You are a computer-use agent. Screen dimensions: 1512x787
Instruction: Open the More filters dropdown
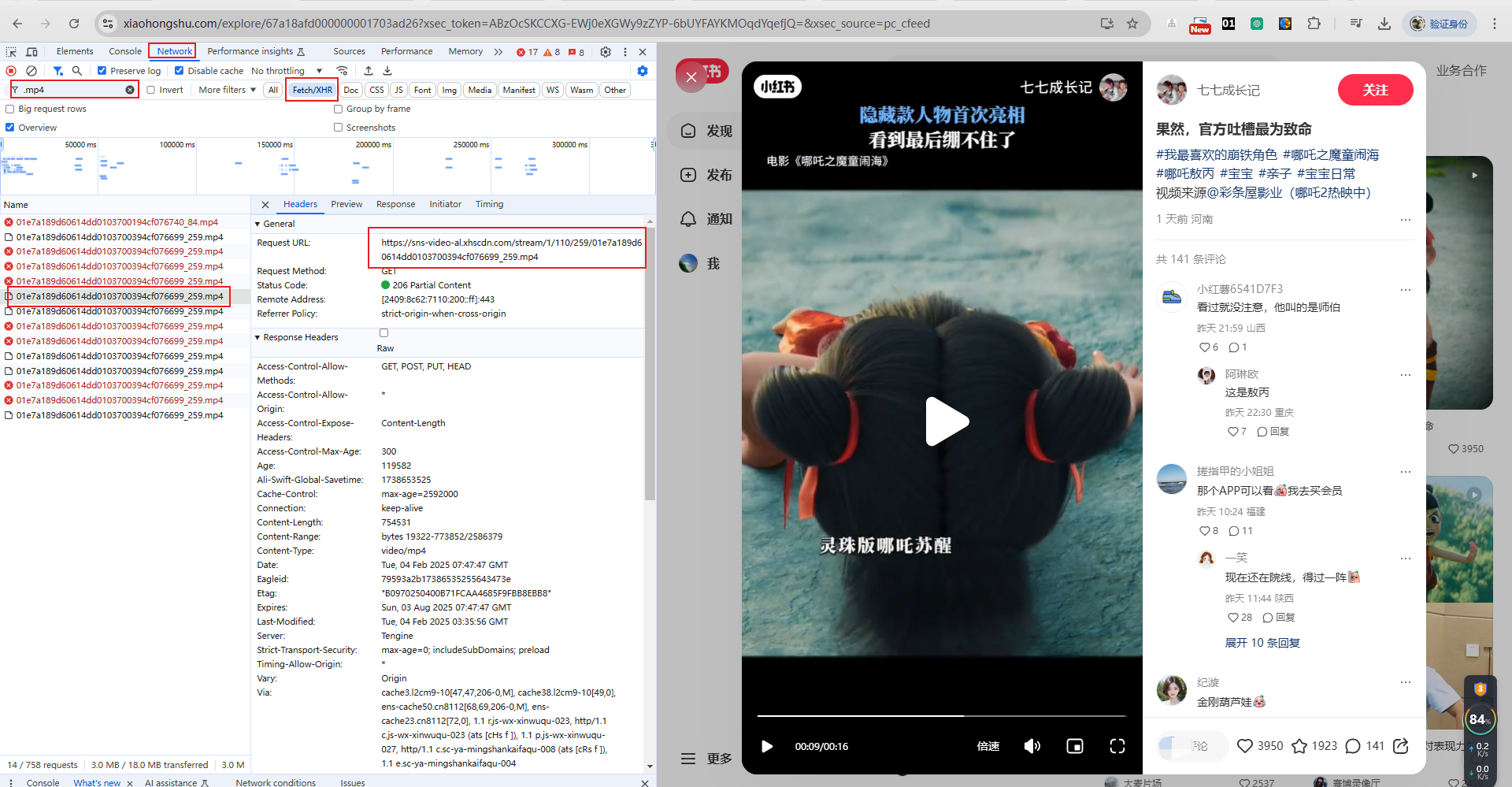coord(227,90)
